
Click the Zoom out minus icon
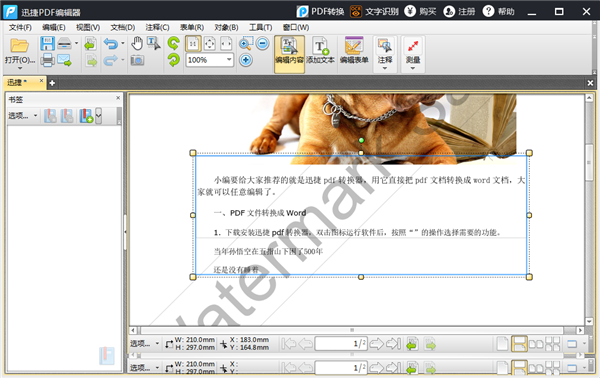pyautogui.click(x=262, y=43)
